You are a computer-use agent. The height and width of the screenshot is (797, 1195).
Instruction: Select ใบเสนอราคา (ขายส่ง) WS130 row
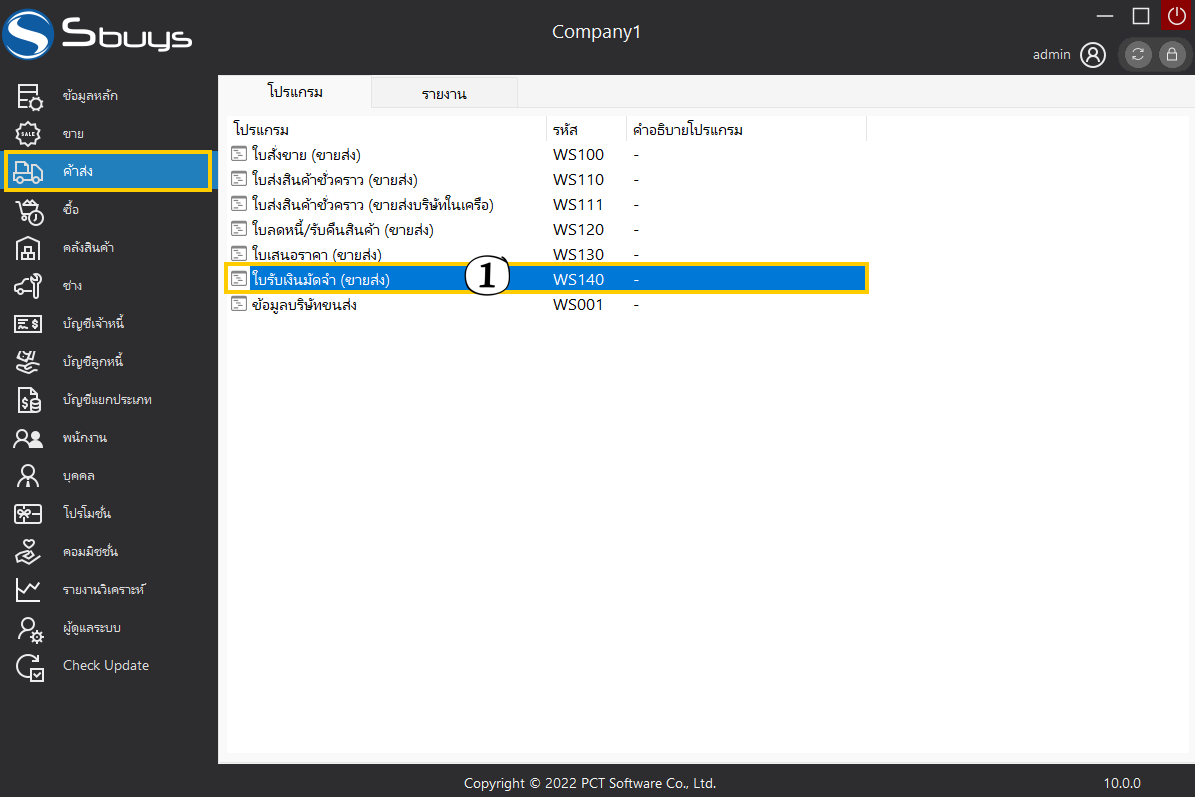(x=317, y=254)
